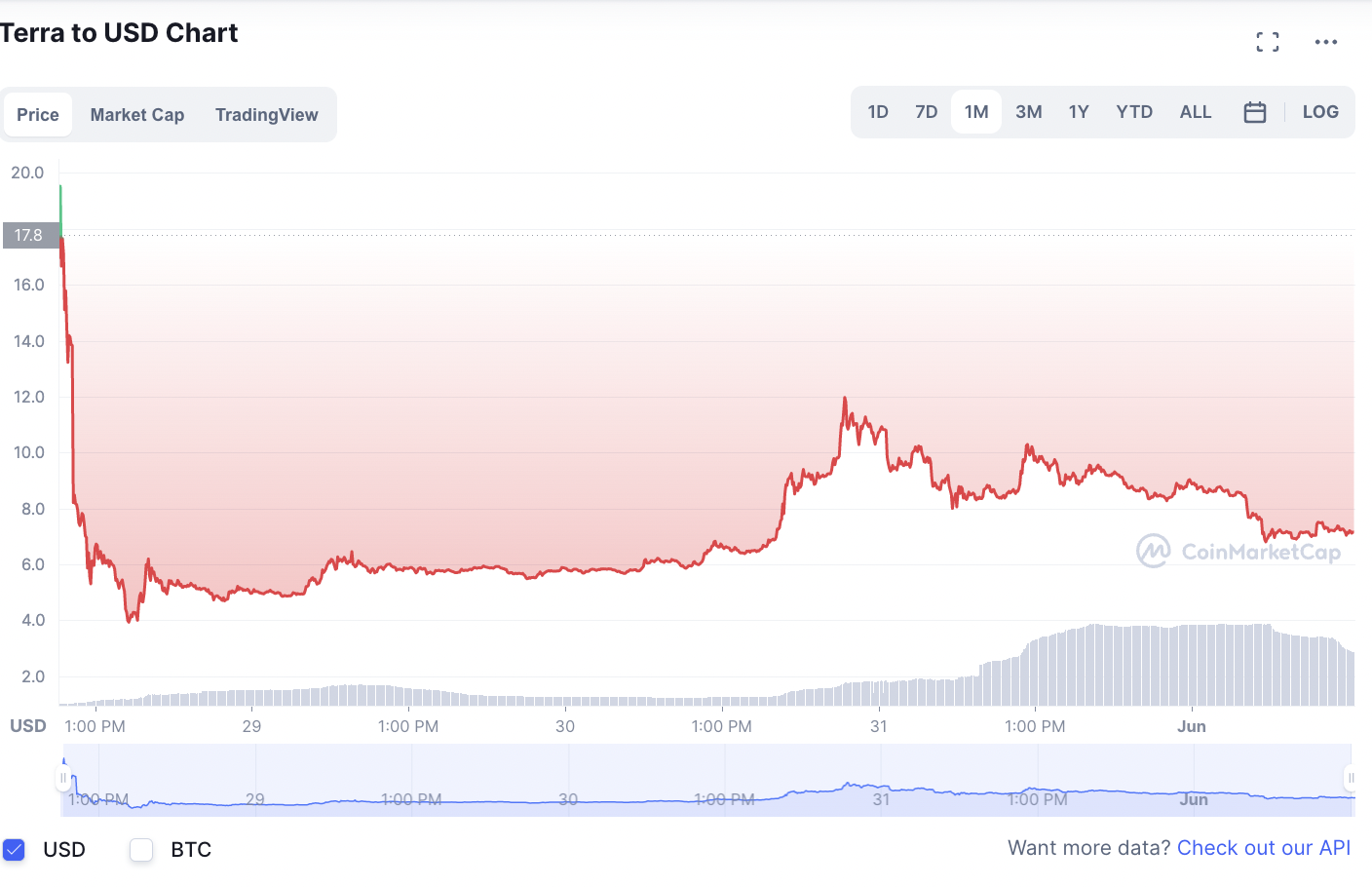Select 1D time range
The image size is (1372, 887).
click(878, 112)
